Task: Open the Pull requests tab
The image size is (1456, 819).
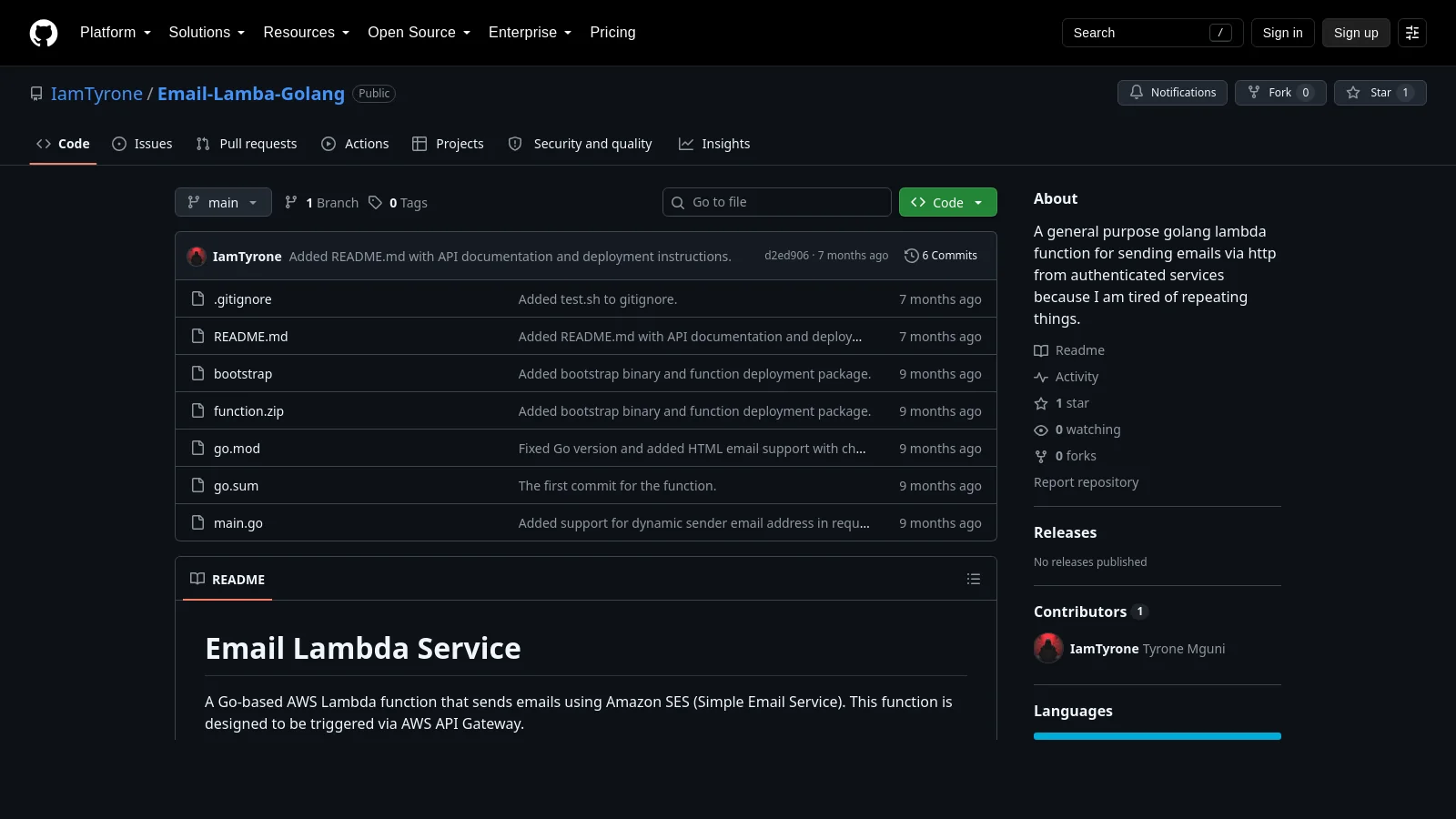Action: pyautogui.click(x=247, y=144)
